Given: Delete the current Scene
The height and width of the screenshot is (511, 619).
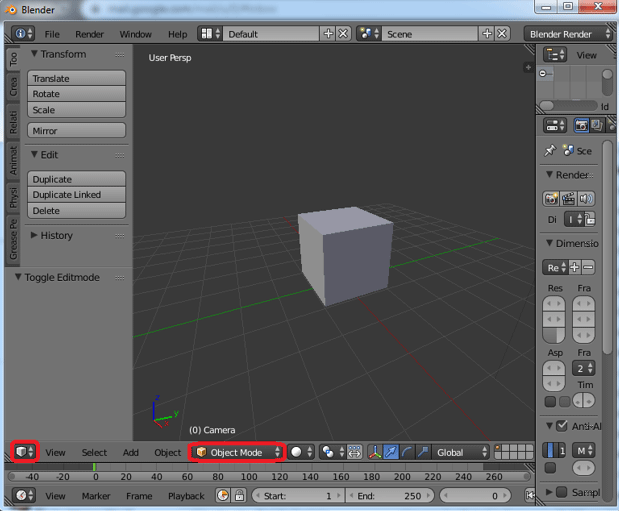Looking at the screenshot, I should click(x=502, y=34).
